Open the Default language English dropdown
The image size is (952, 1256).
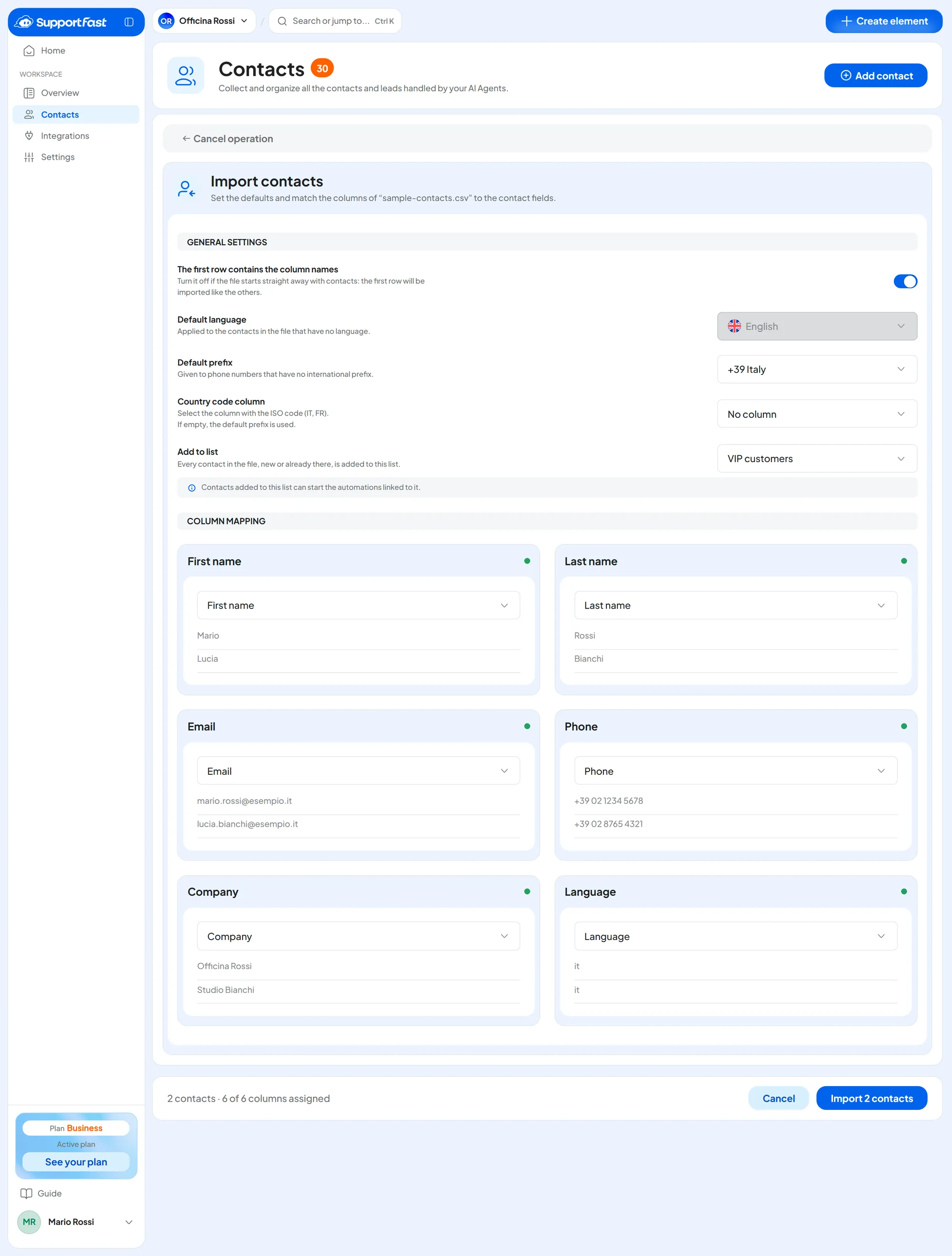tap(817, 326)
